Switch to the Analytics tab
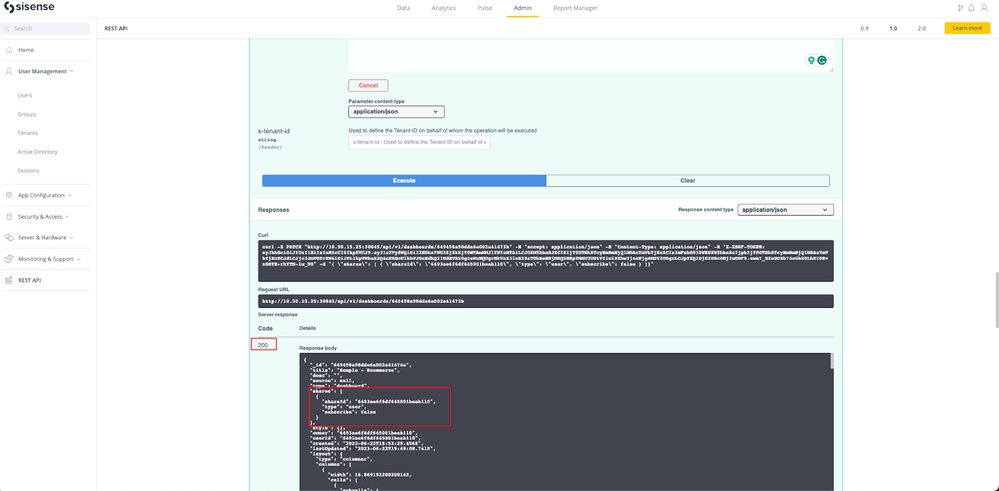 pyautogui.click(x=443, y=8)
